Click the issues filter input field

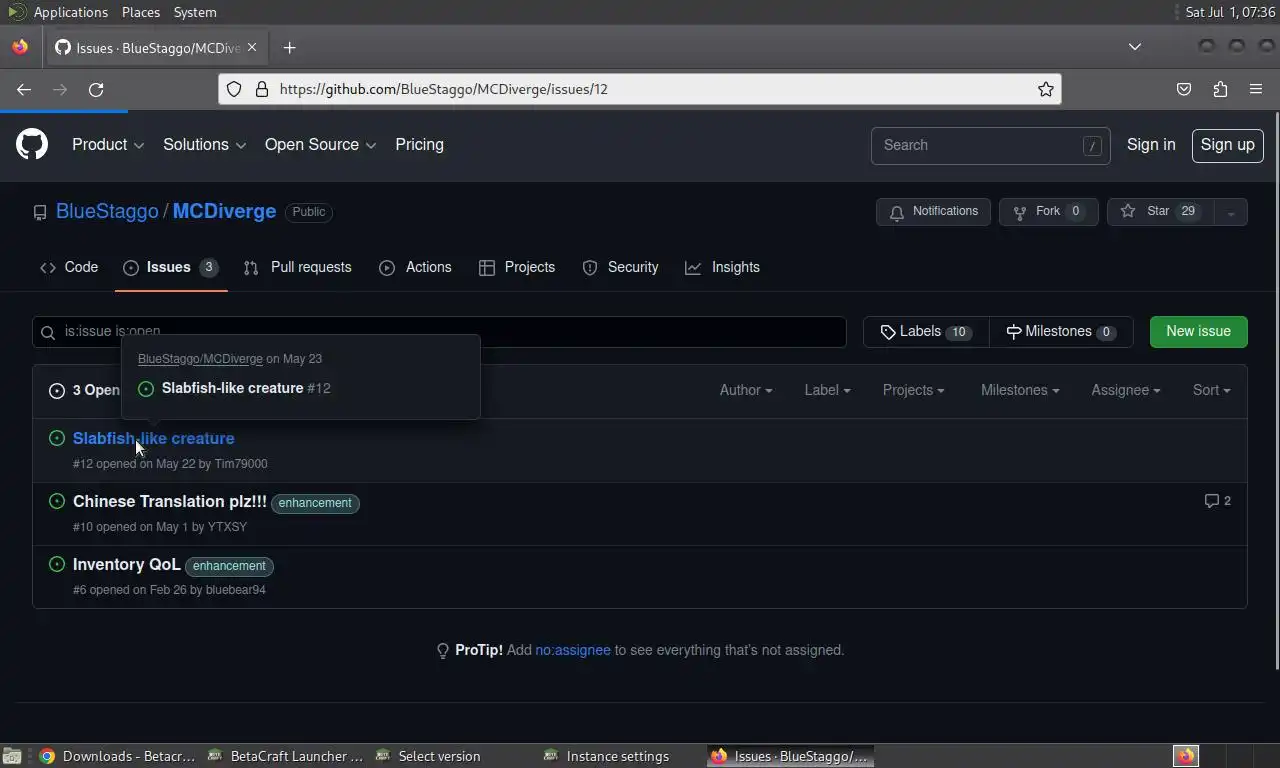point(439,331)
